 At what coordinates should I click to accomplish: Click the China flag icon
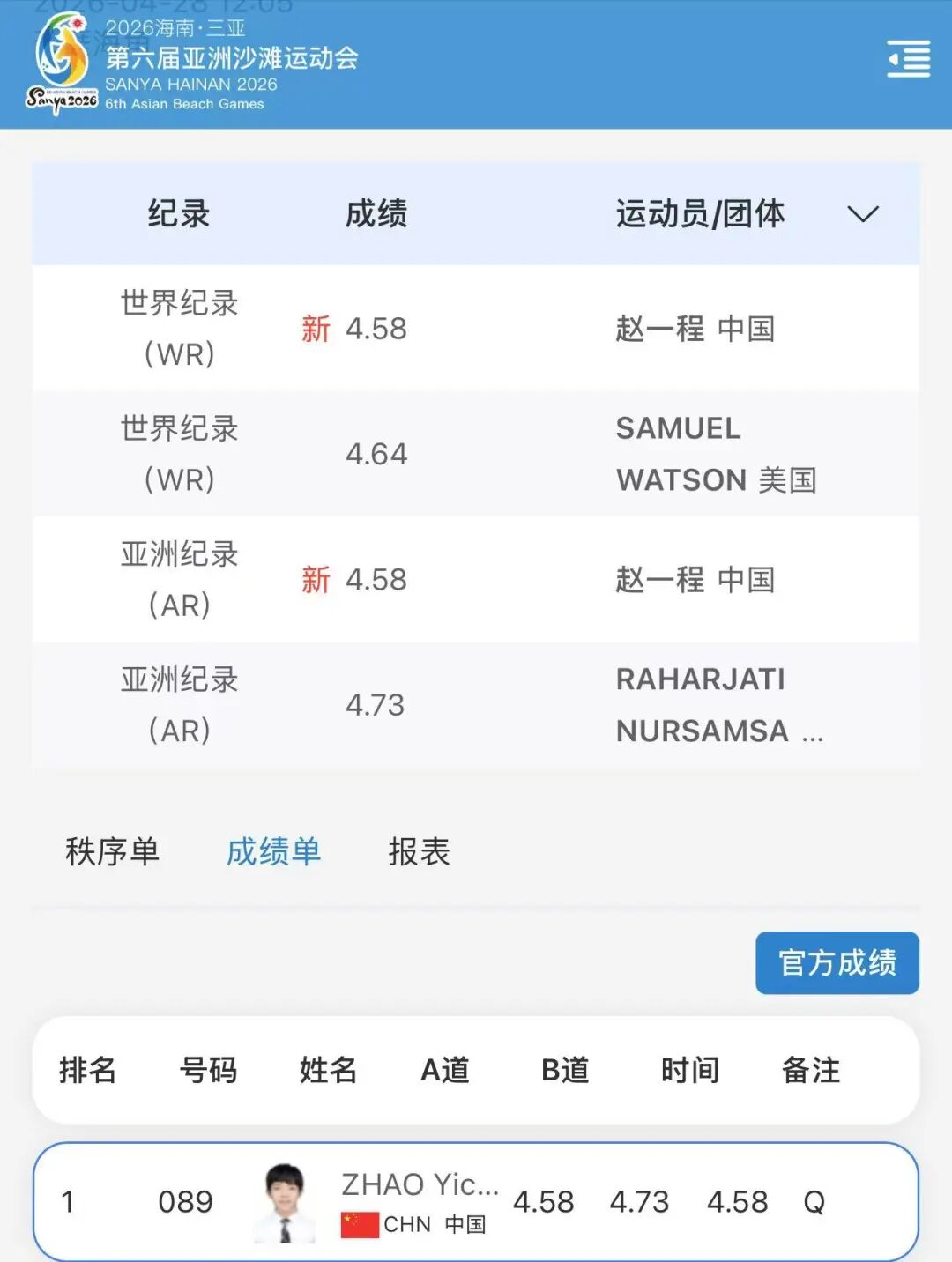point(360,1224)
